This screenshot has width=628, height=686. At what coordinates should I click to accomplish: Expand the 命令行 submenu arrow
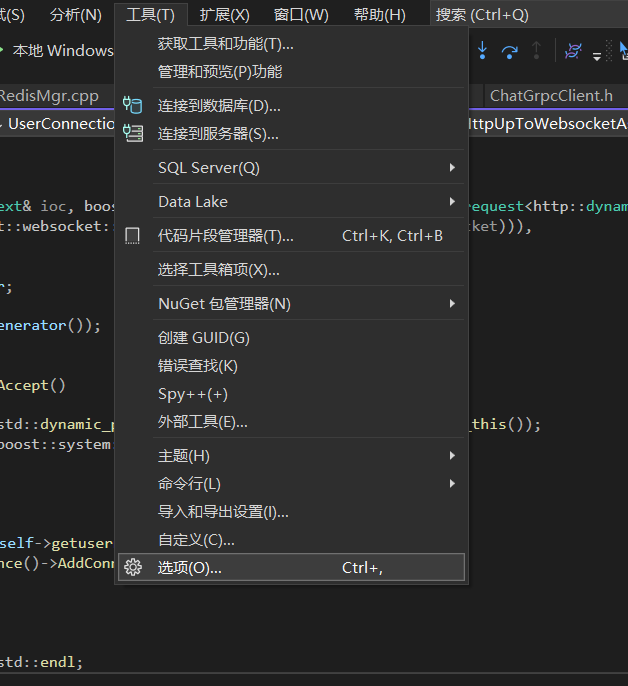[x=452, y=483]
